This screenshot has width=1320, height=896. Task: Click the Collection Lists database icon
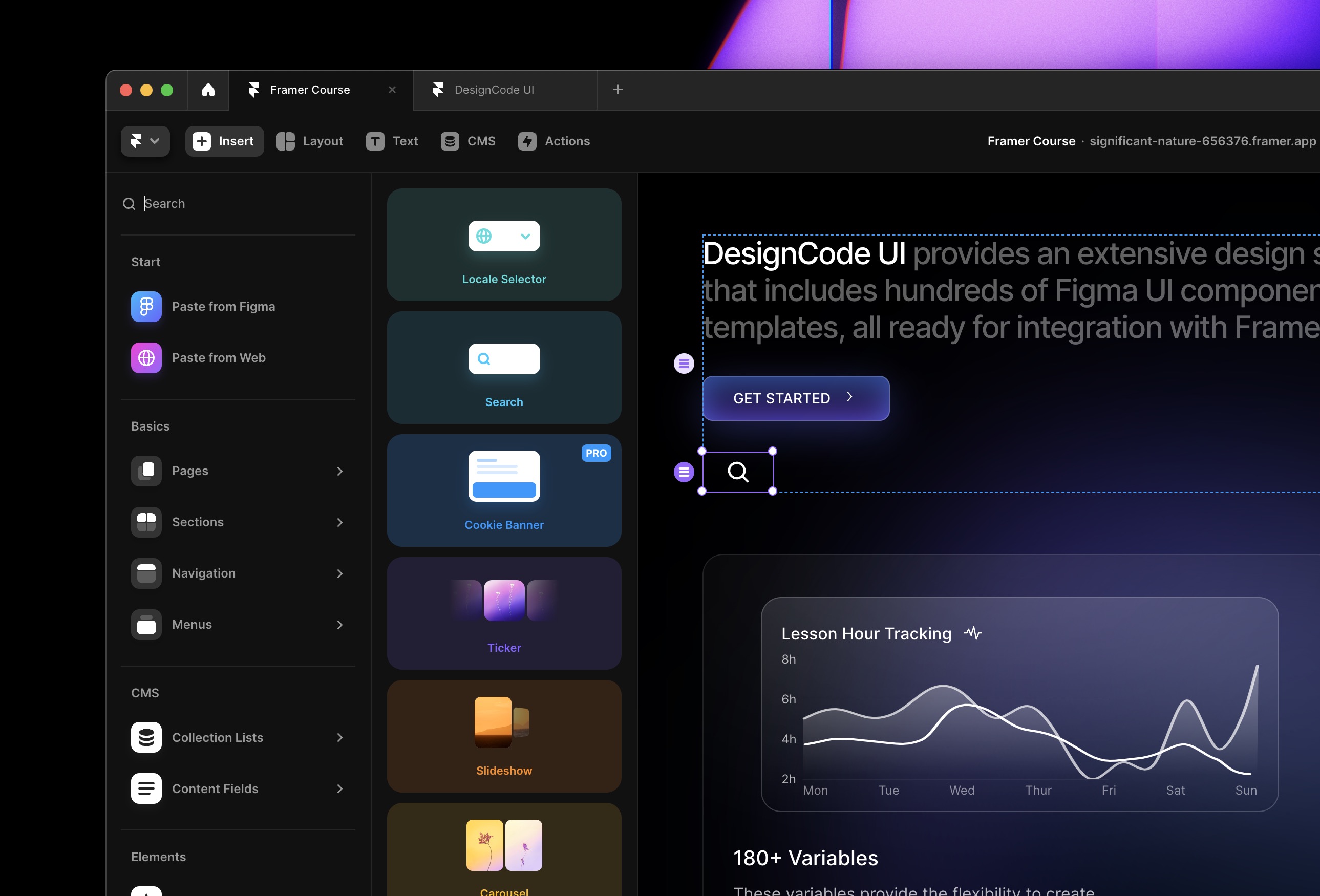point(146,737)
